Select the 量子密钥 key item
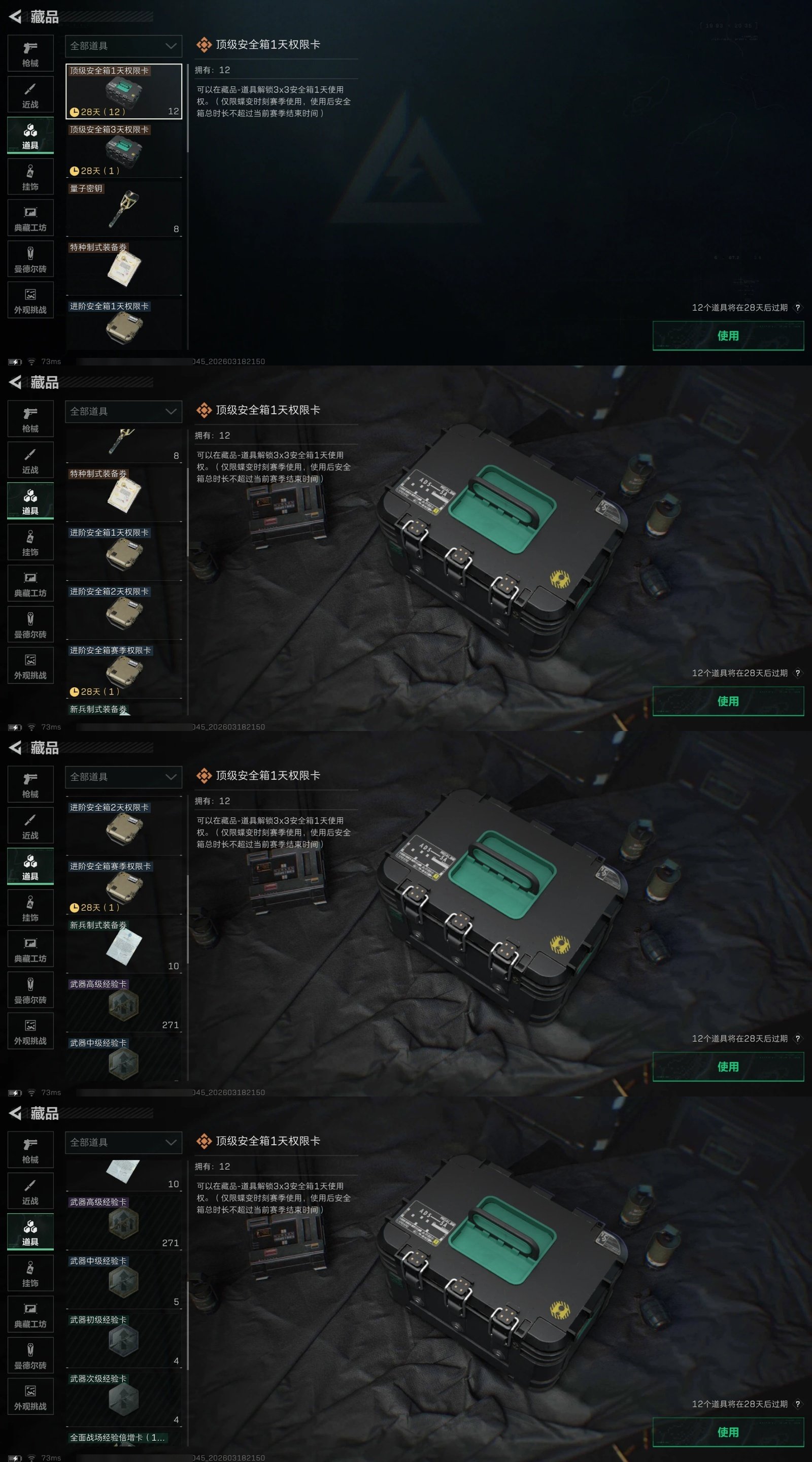Viewport: 812px width, 1462px height. click(x=124, y=209)
